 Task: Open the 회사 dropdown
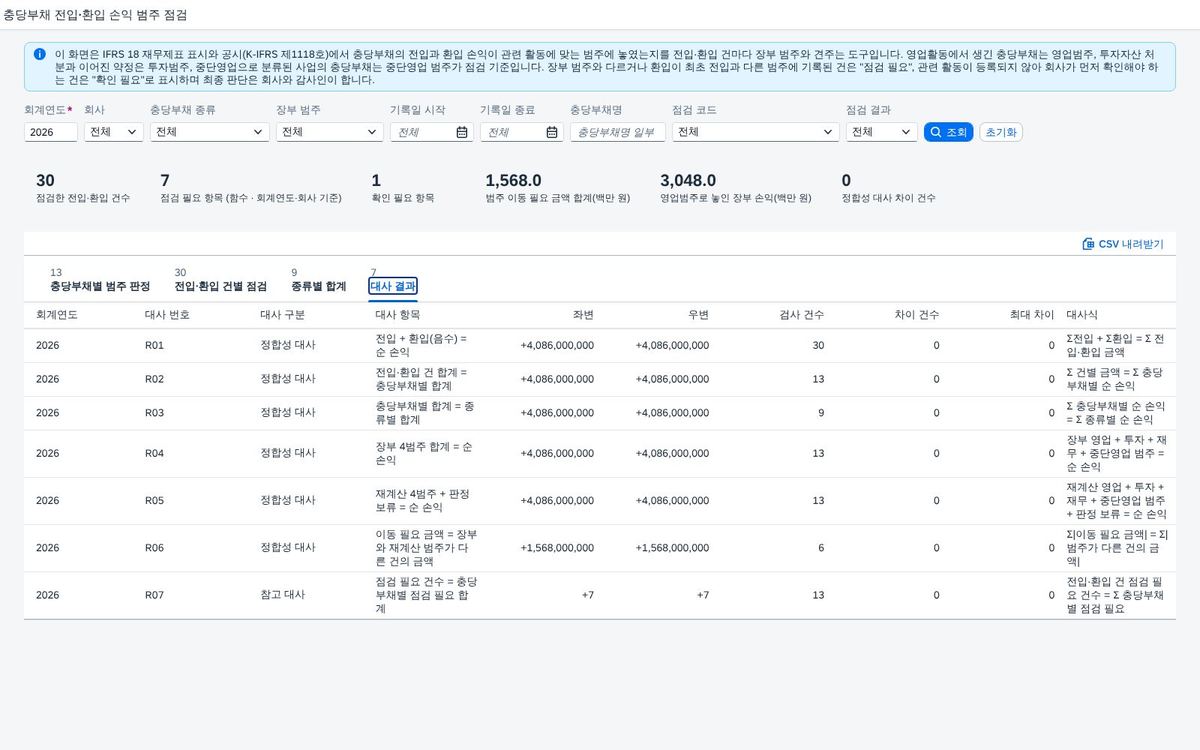tap(114, 132)
